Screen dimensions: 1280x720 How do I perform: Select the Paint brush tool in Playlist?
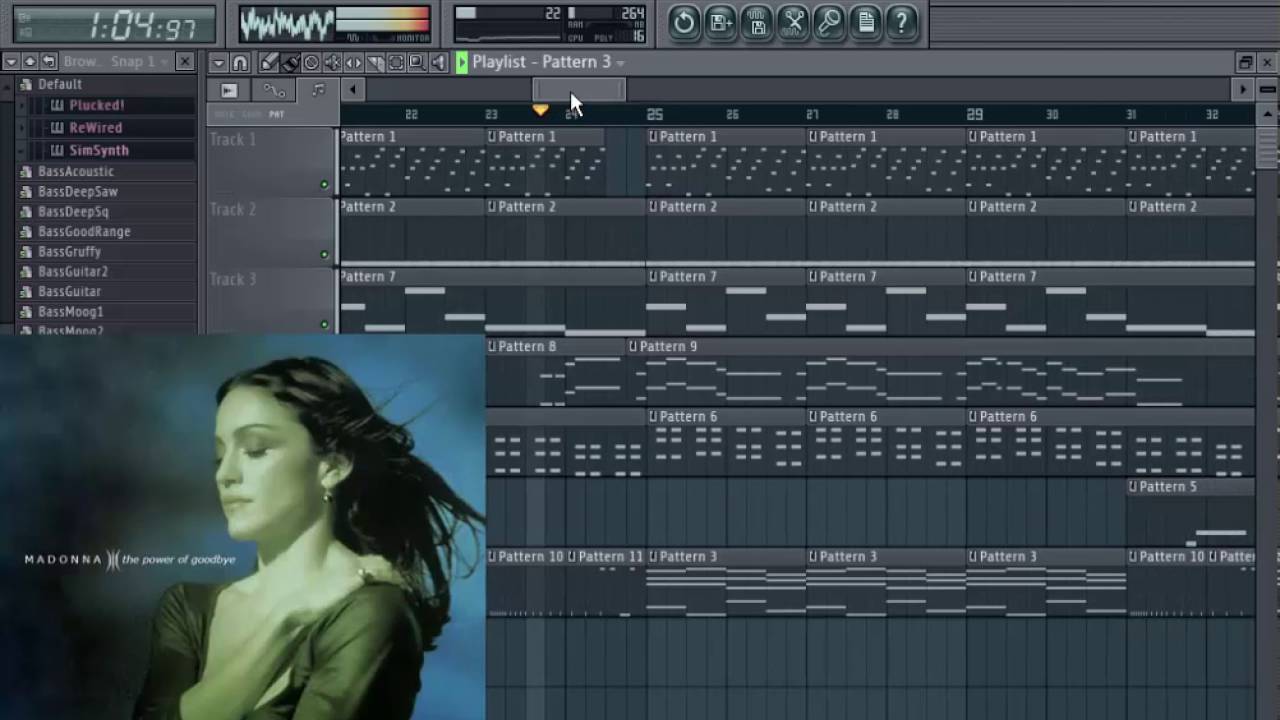click(290, 63)
